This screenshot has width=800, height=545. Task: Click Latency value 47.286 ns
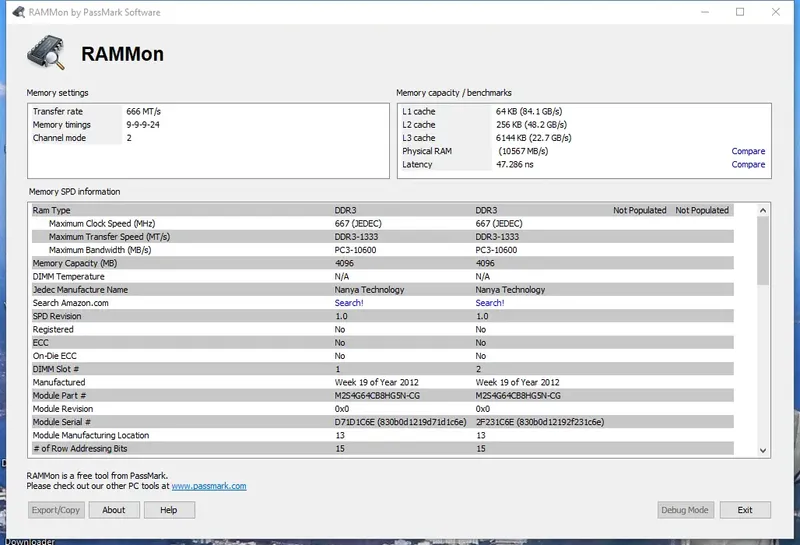(515, 164)
